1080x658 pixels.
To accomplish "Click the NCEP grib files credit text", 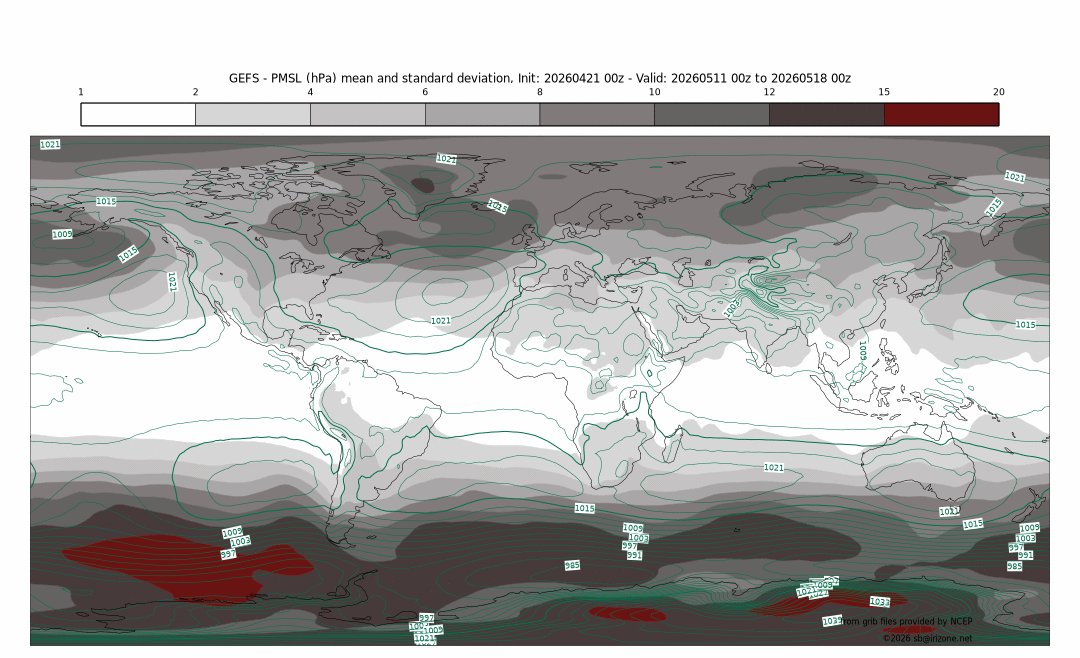I will point(906,622).
